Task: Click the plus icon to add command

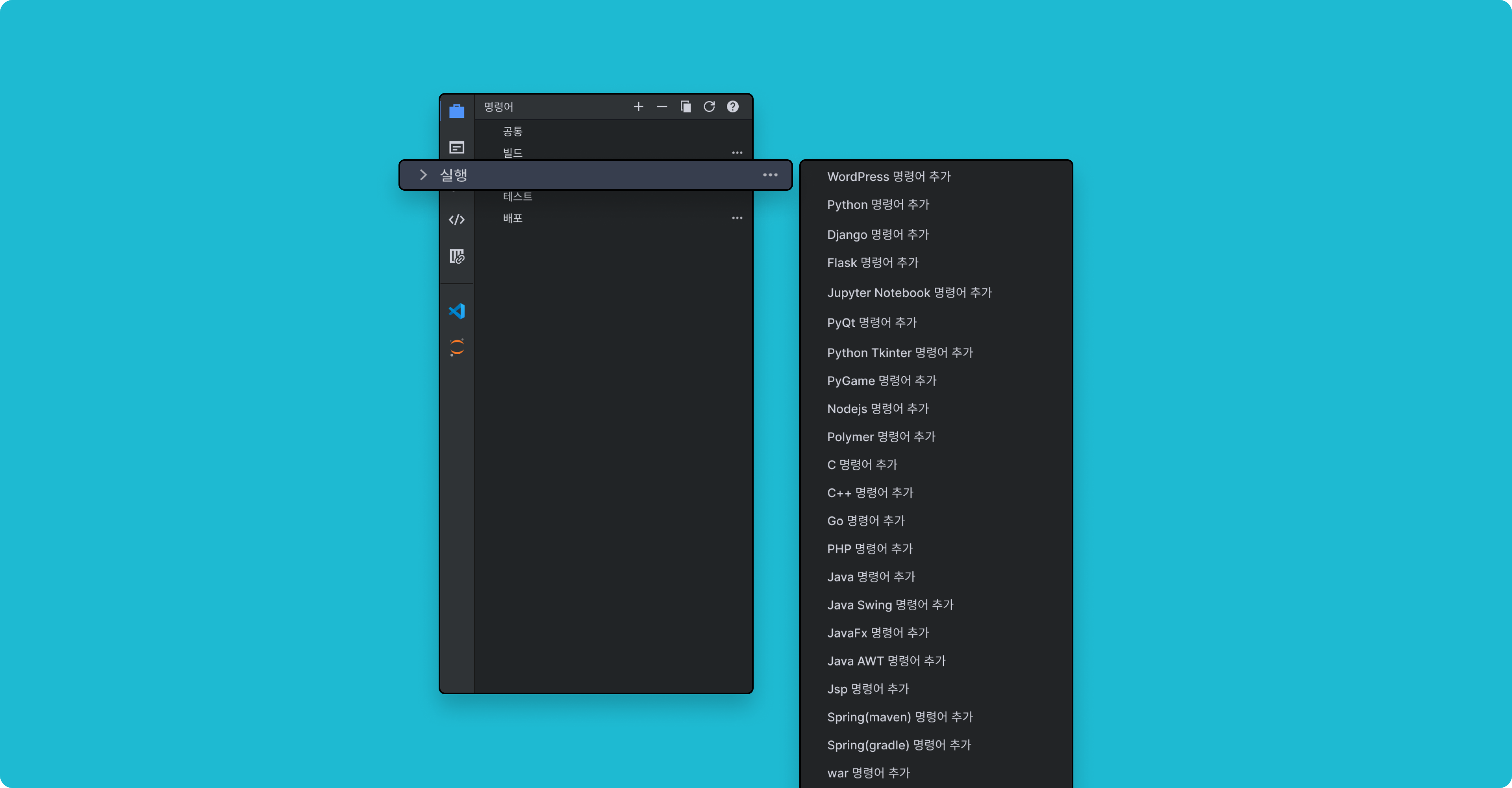Action: pos(638,106)
